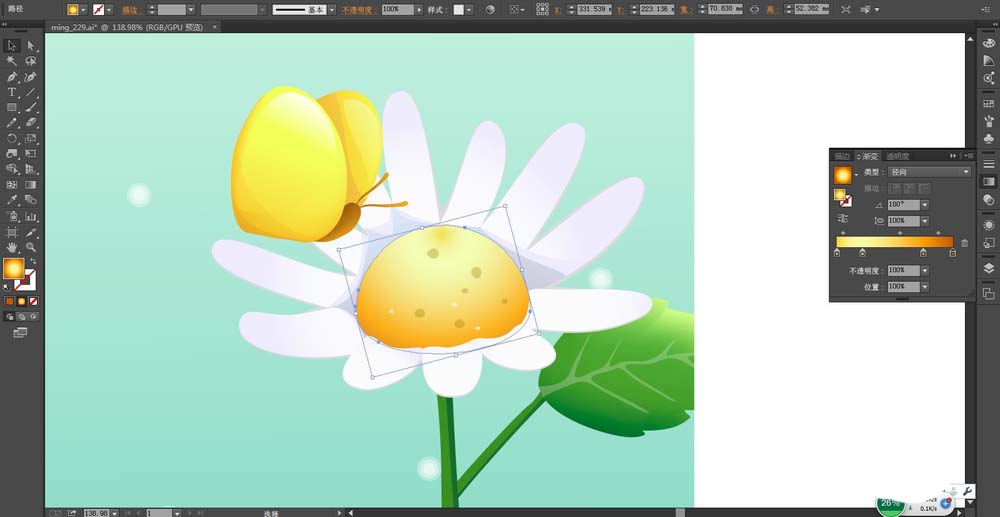The image size is (1000, 517).
Task: Switch to the 描边 (Stroke) panel tab
Action: [842, 156]
